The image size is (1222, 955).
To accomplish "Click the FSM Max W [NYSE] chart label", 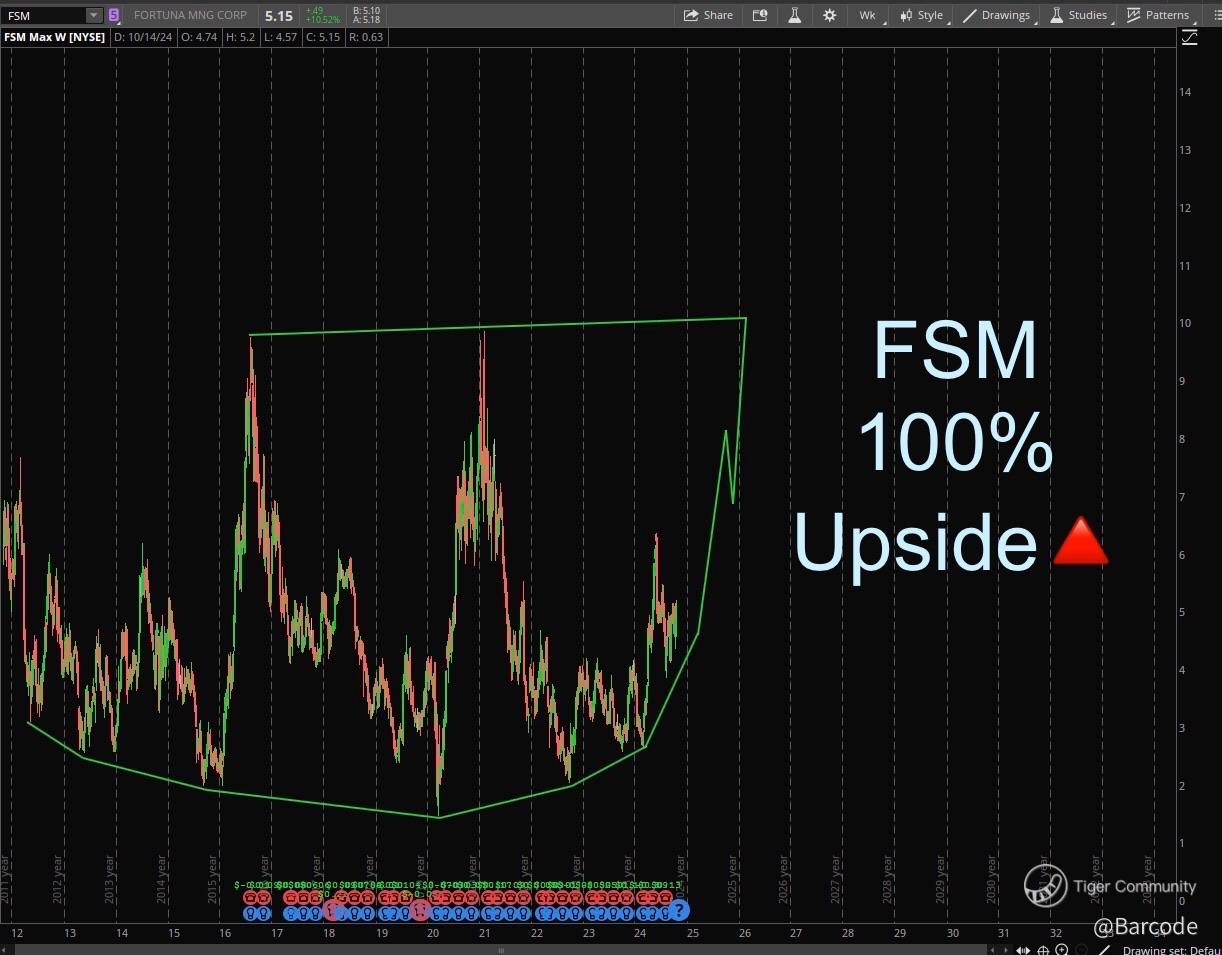I will 53,37.
